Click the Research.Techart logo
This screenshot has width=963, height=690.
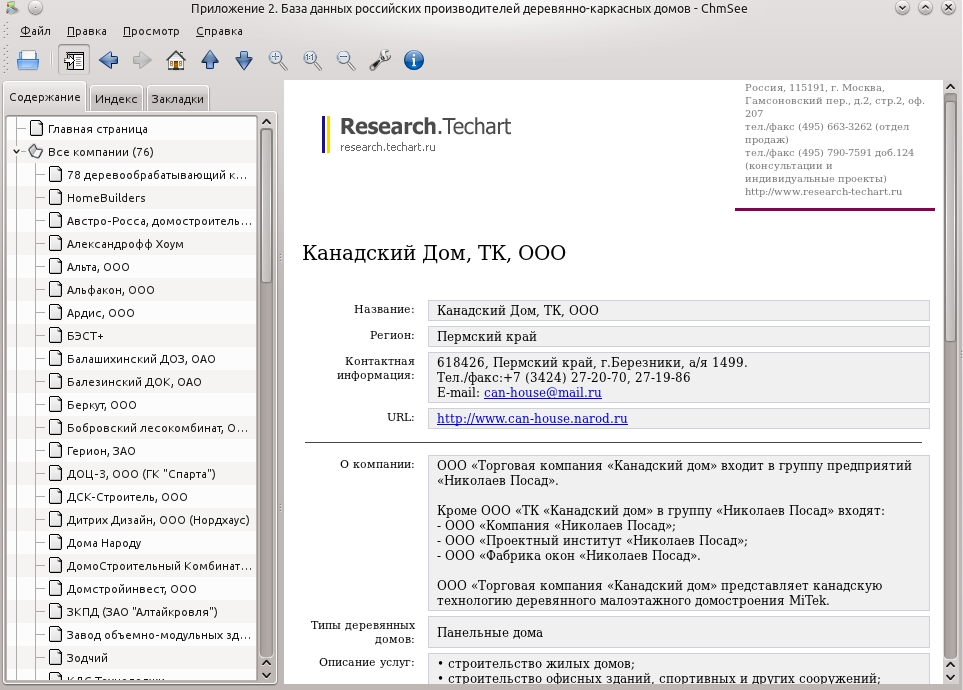pos(416,134)
